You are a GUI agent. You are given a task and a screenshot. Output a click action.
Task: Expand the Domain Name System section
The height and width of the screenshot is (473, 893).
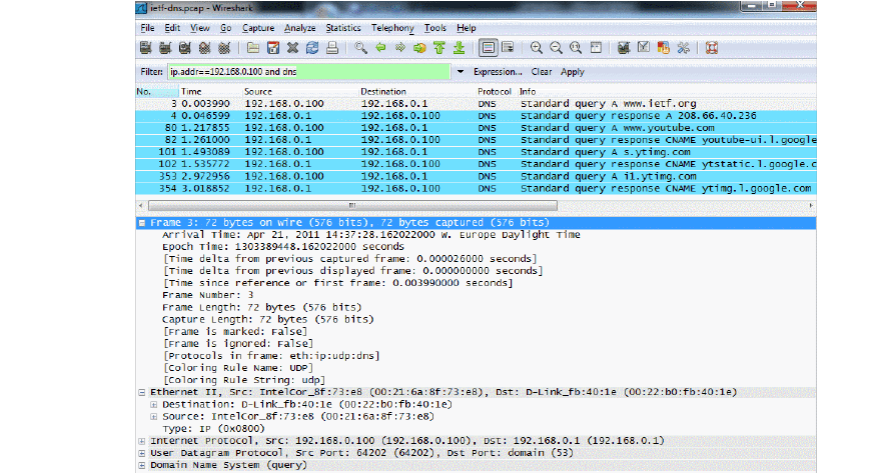coord(141,466)
